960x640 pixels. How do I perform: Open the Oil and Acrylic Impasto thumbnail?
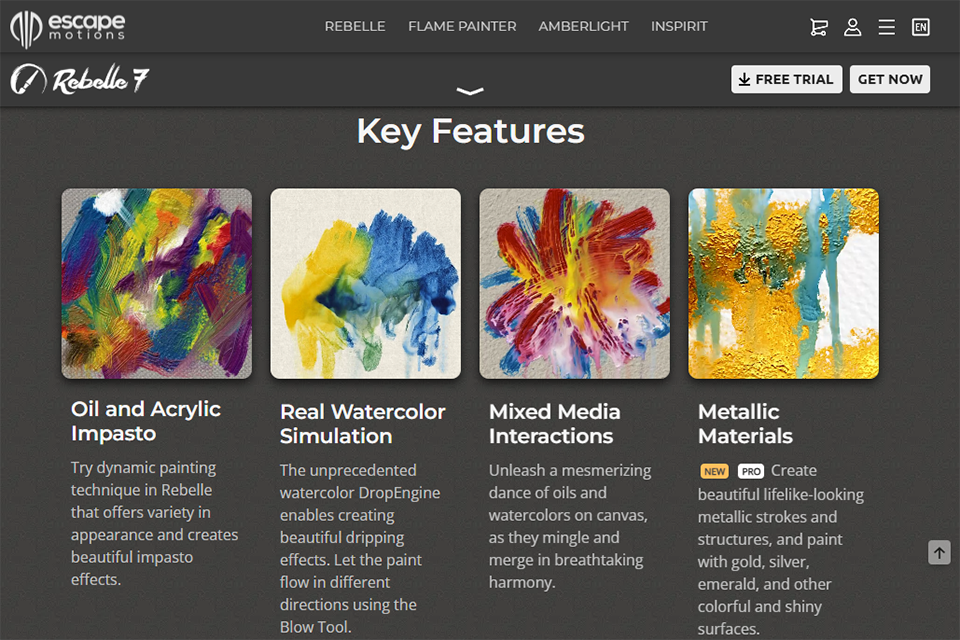(x=157, y=284)
